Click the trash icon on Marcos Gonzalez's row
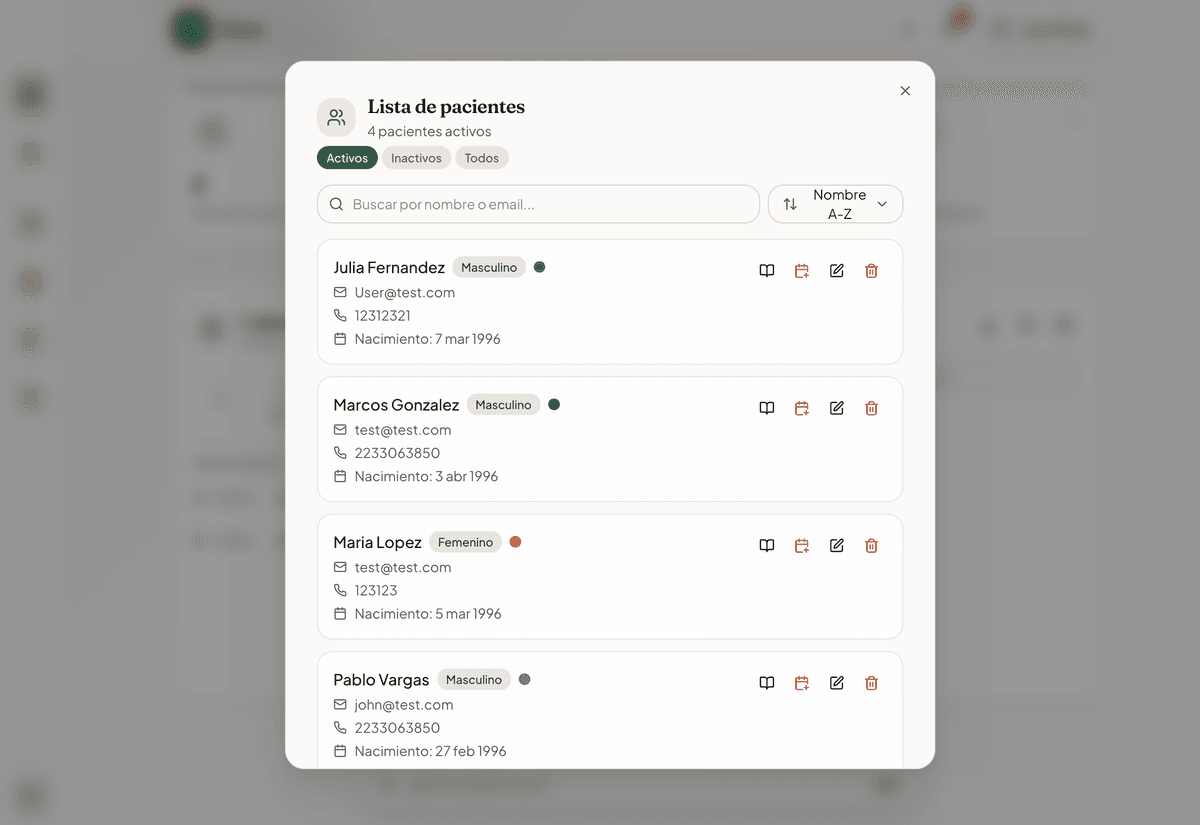 (871, 408)
